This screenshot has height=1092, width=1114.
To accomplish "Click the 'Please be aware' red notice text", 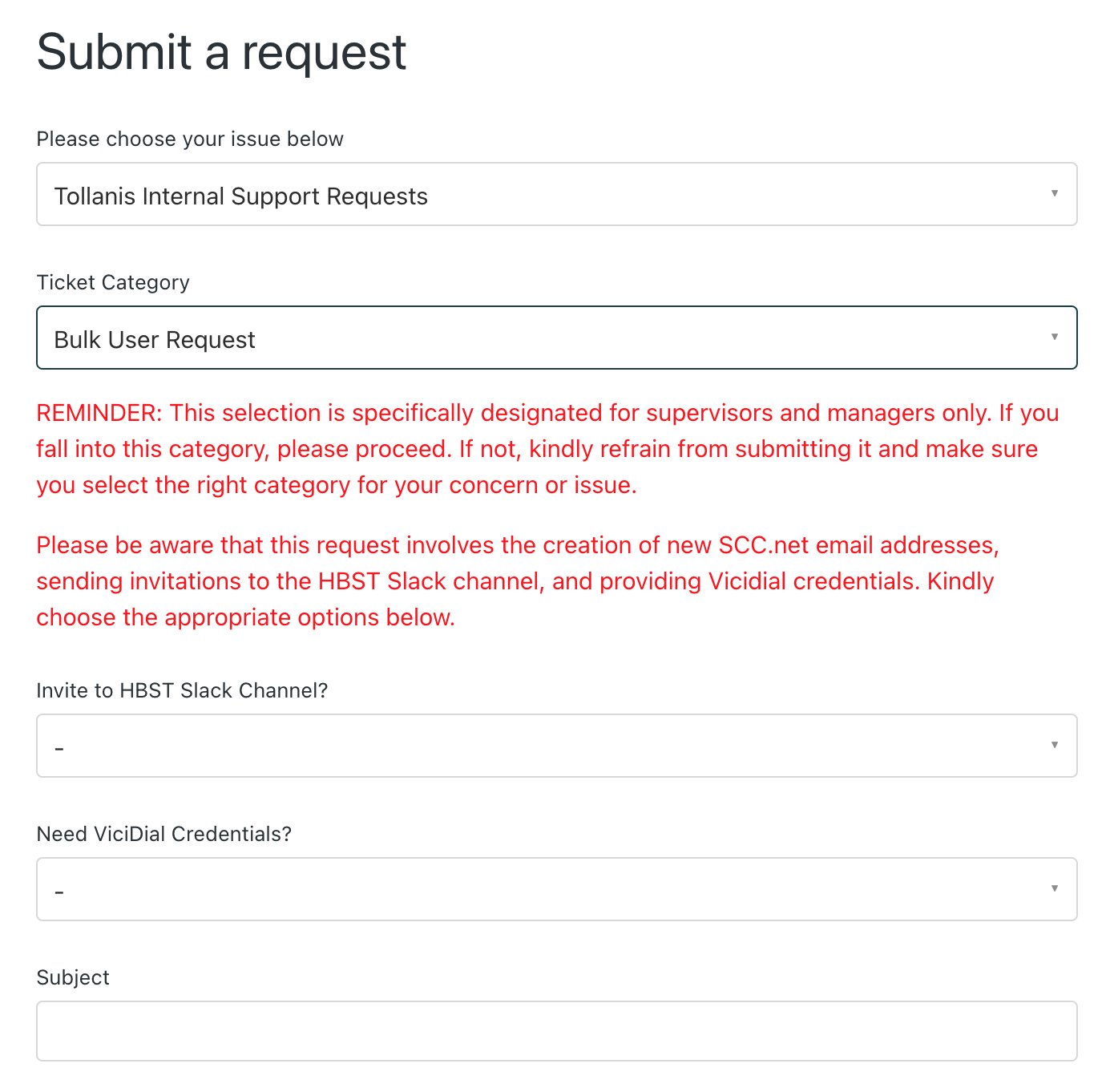I will tap(518, 581).
